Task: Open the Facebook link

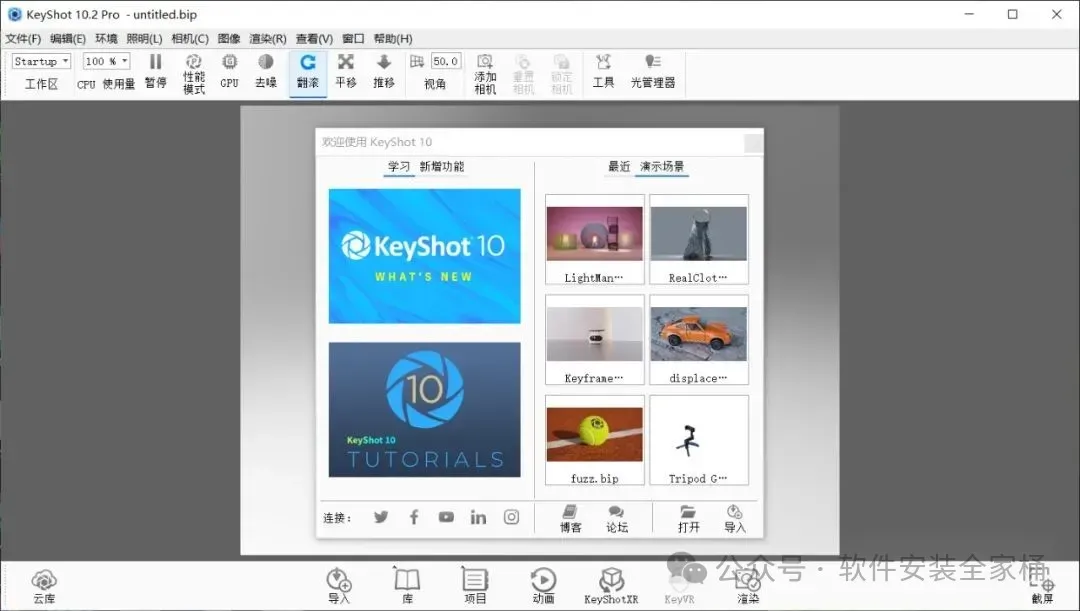Action: [x=414, y=517]
